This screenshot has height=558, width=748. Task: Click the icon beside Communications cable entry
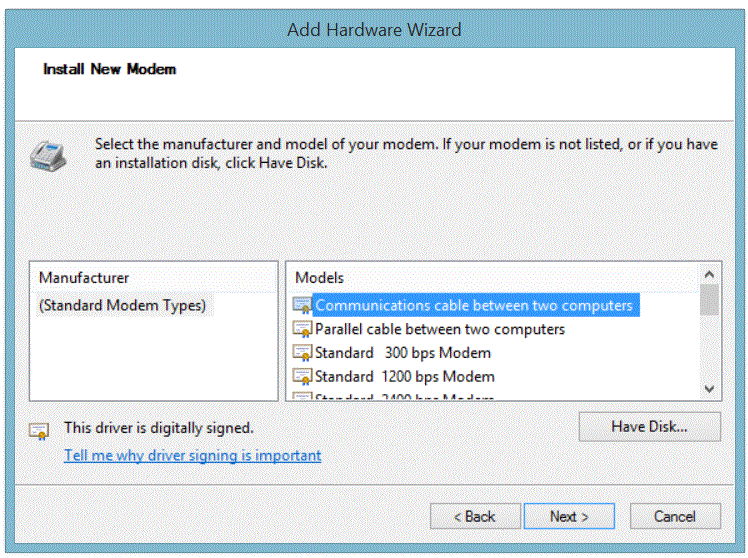click(x=302, y=305)
